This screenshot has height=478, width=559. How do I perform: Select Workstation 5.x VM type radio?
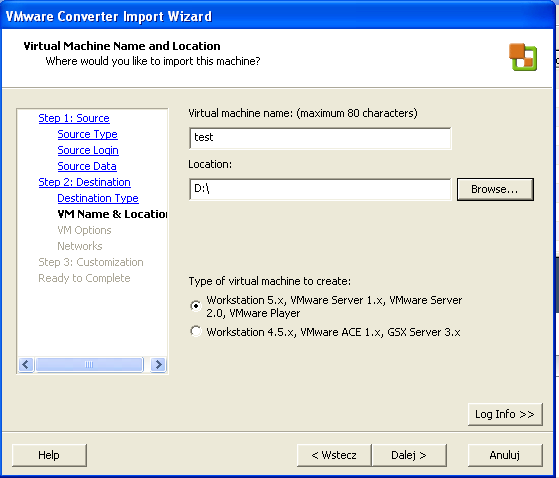196,306
